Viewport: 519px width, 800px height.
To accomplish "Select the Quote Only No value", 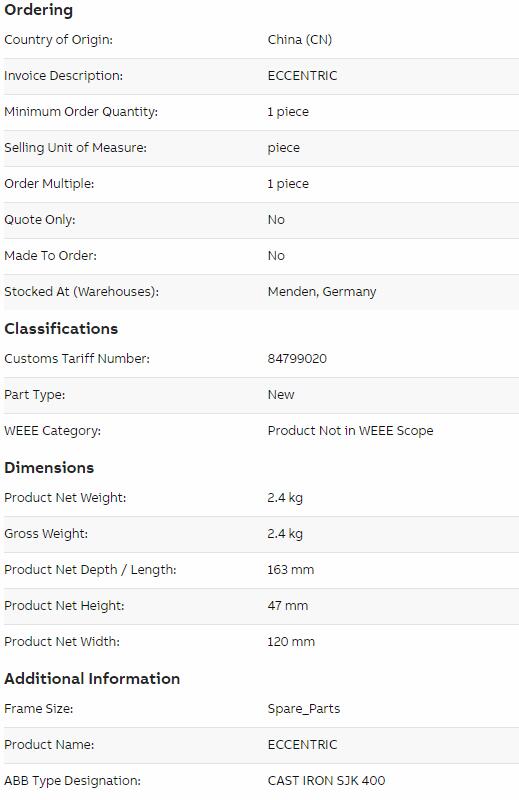I will click(276, 220).
